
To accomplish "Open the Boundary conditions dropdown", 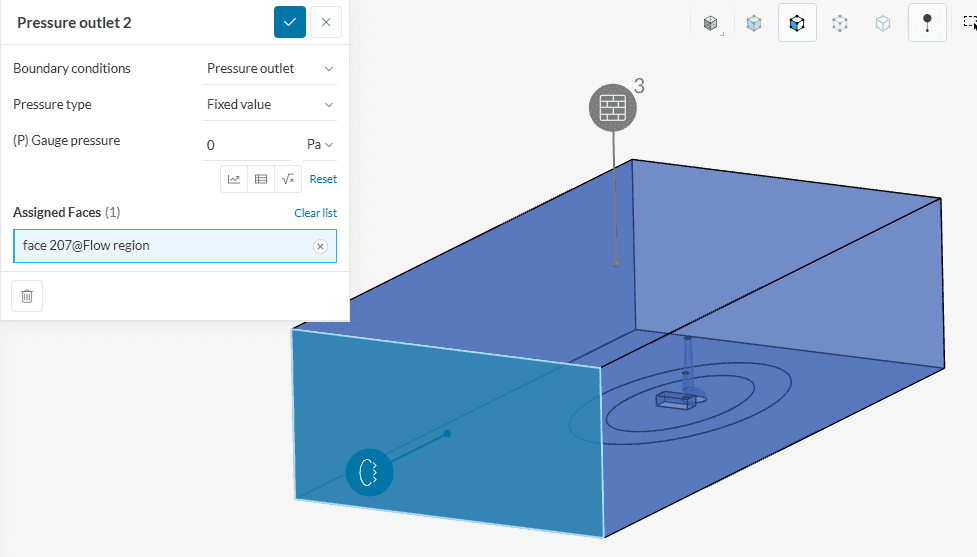I will 269,69.
